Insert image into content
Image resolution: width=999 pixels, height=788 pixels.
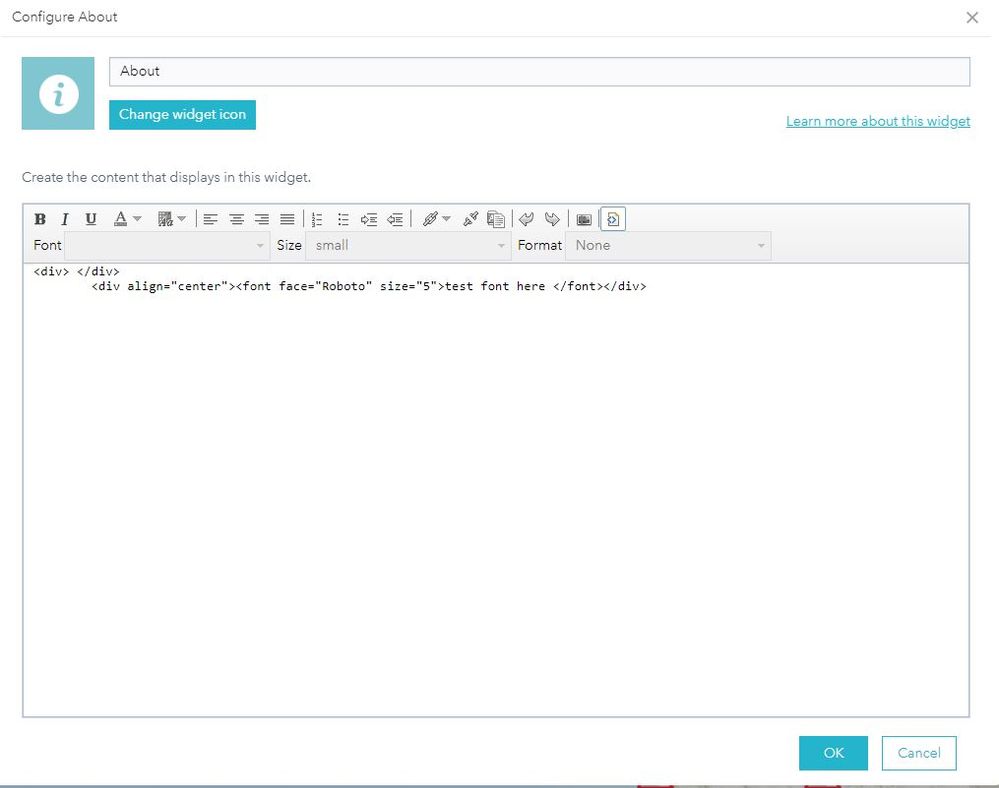coord(584,219)
